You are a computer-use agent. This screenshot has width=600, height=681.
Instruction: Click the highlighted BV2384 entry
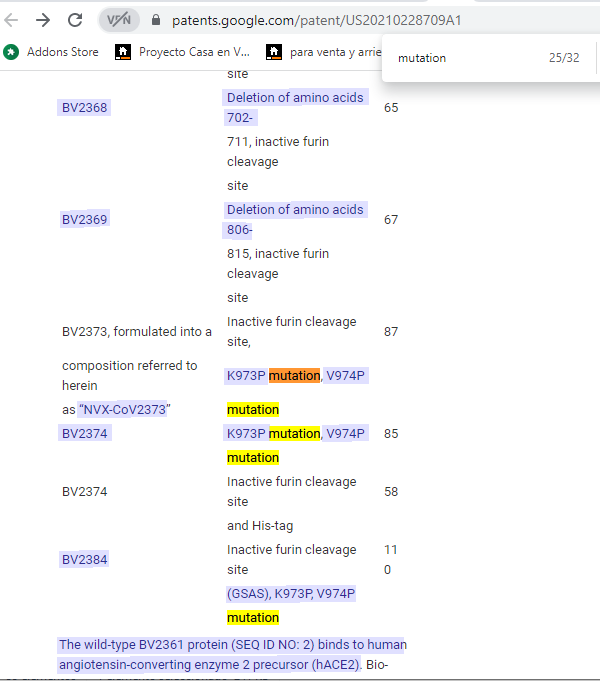tap(85, 559)
